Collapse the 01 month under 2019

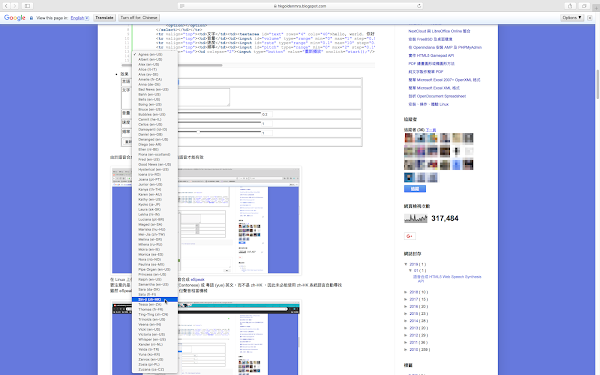click(x=411, y=270)
